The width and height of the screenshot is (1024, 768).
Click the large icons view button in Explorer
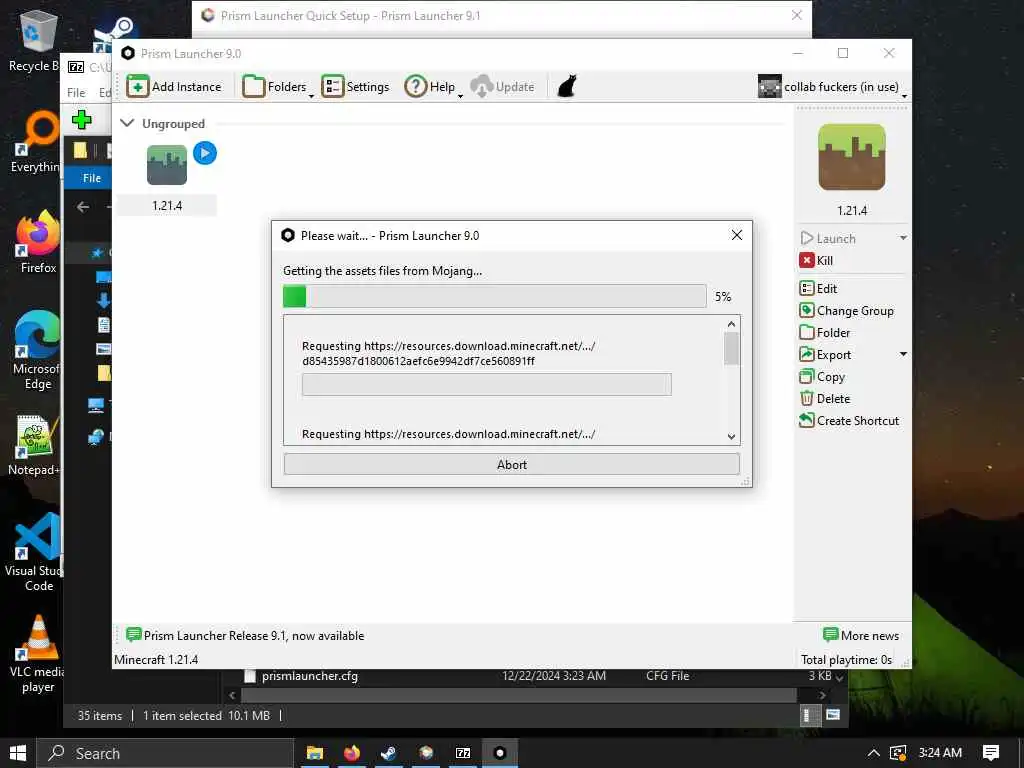833,715
